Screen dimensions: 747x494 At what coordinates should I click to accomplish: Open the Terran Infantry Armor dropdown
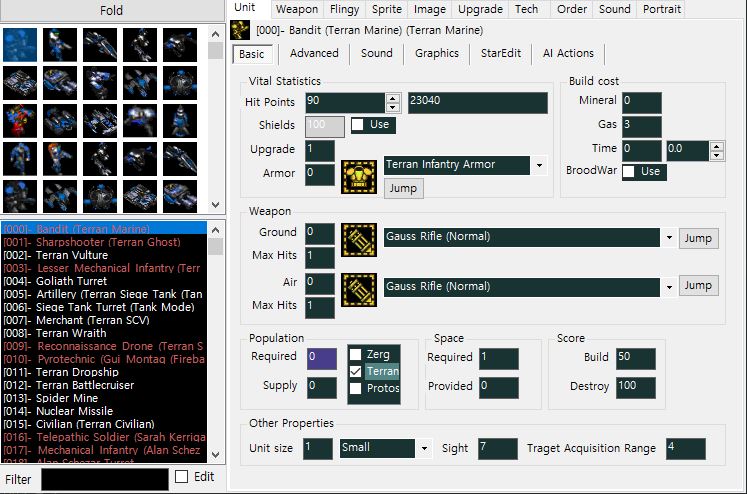539,165
